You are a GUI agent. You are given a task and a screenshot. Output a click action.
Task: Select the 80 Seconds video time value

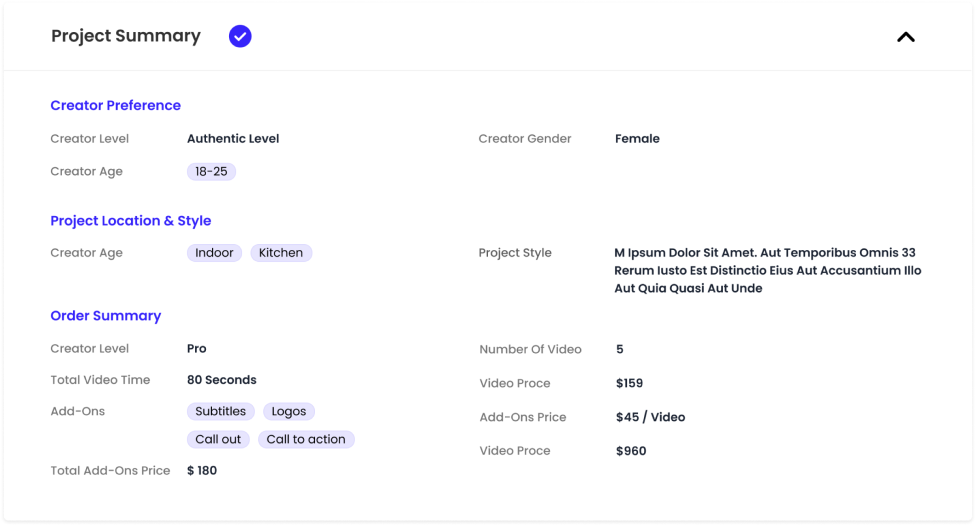coord(222,380)
